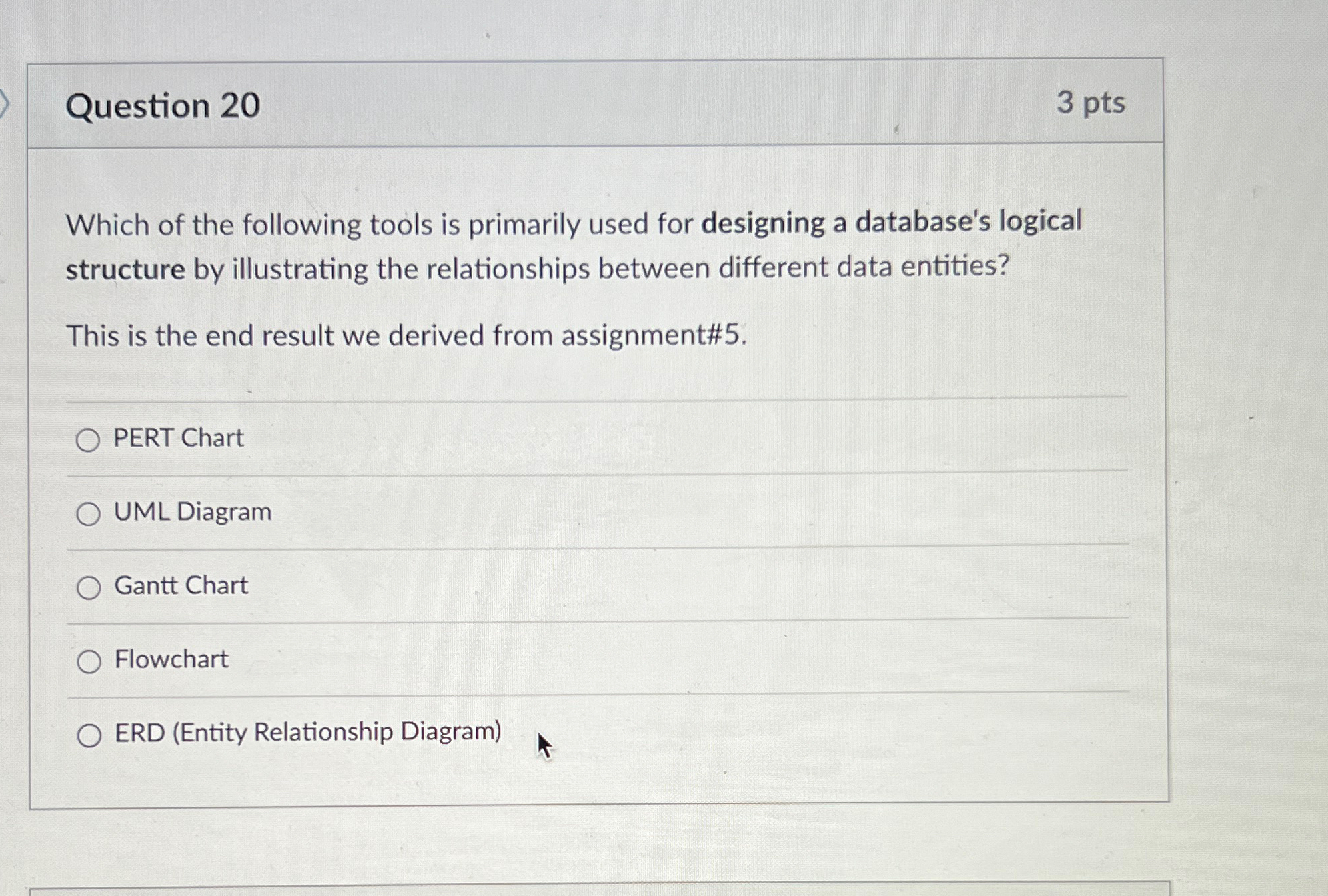Click the Flowchart answer text
1328x896 pixels.
click(x=170, y=660)
